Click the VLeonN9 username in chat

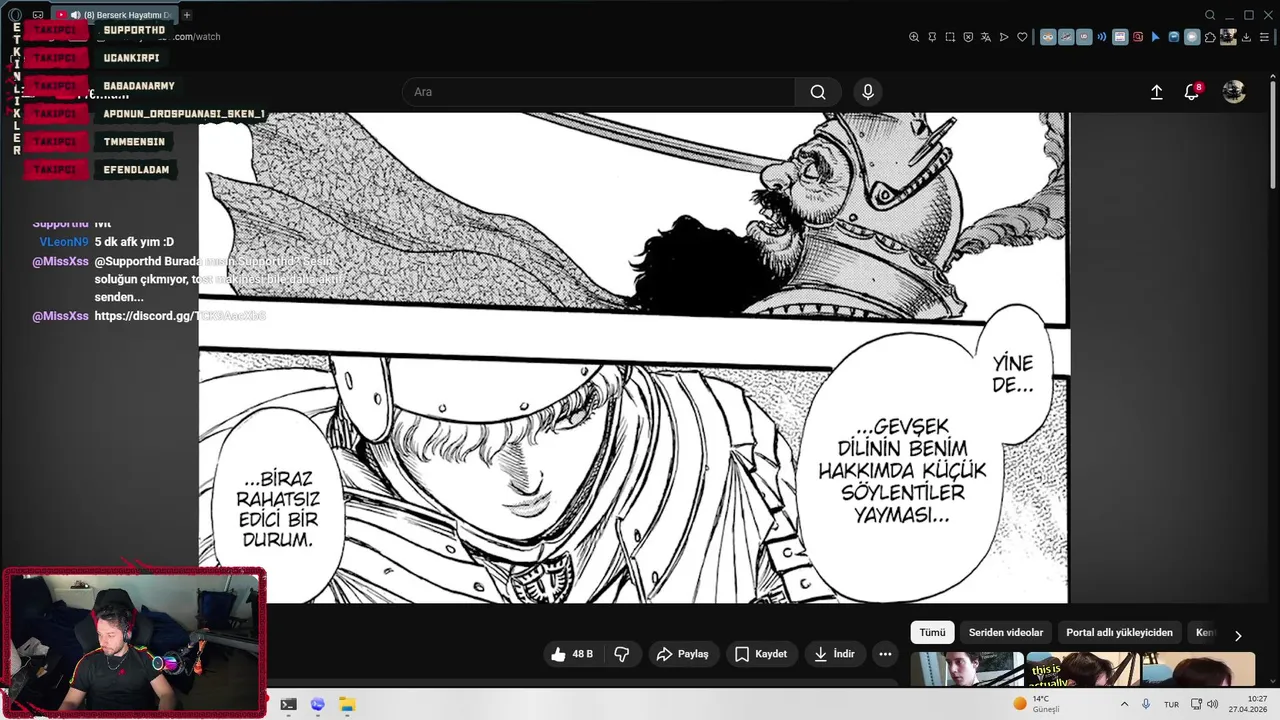tap(64, 242)
